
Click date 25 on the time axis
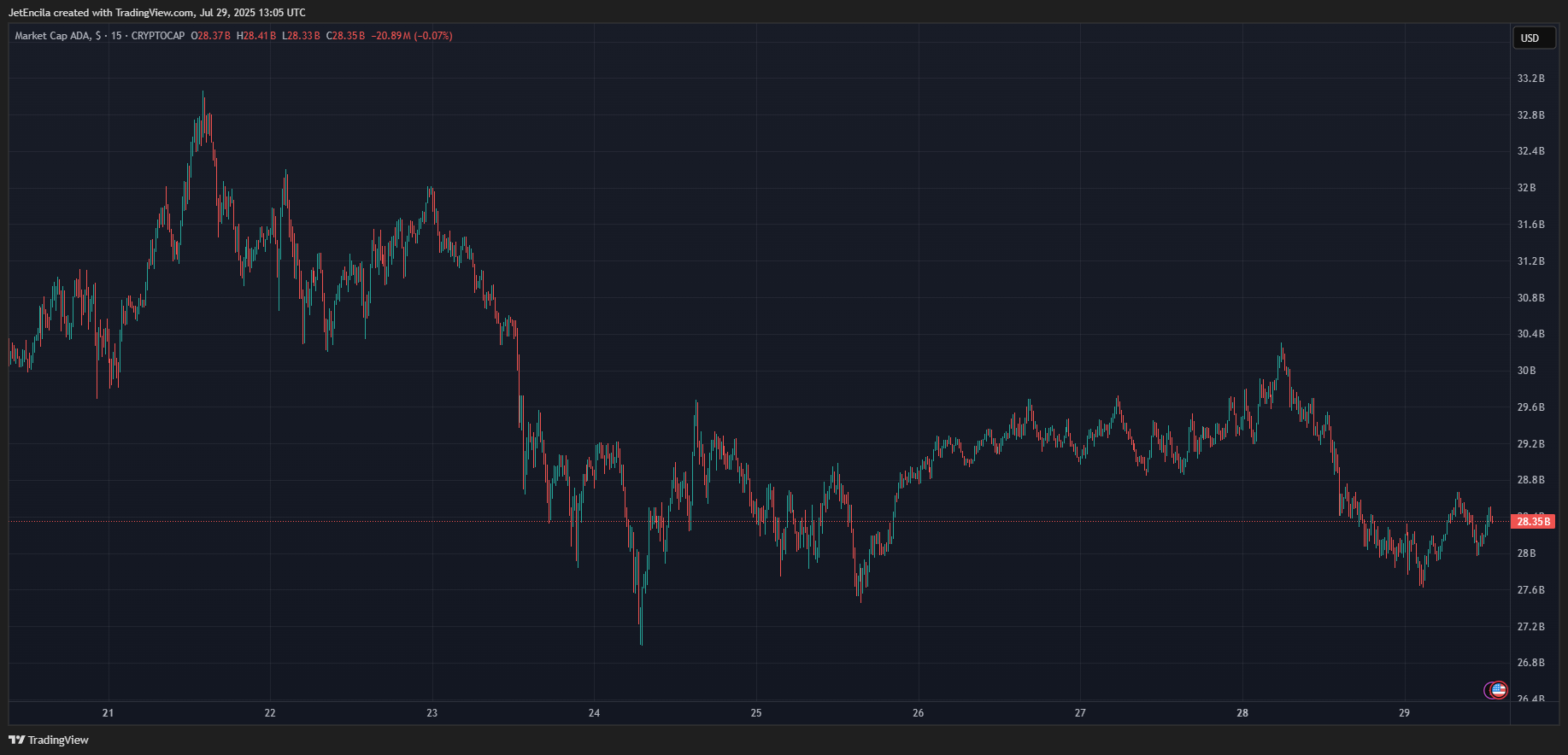coord(756,713)
